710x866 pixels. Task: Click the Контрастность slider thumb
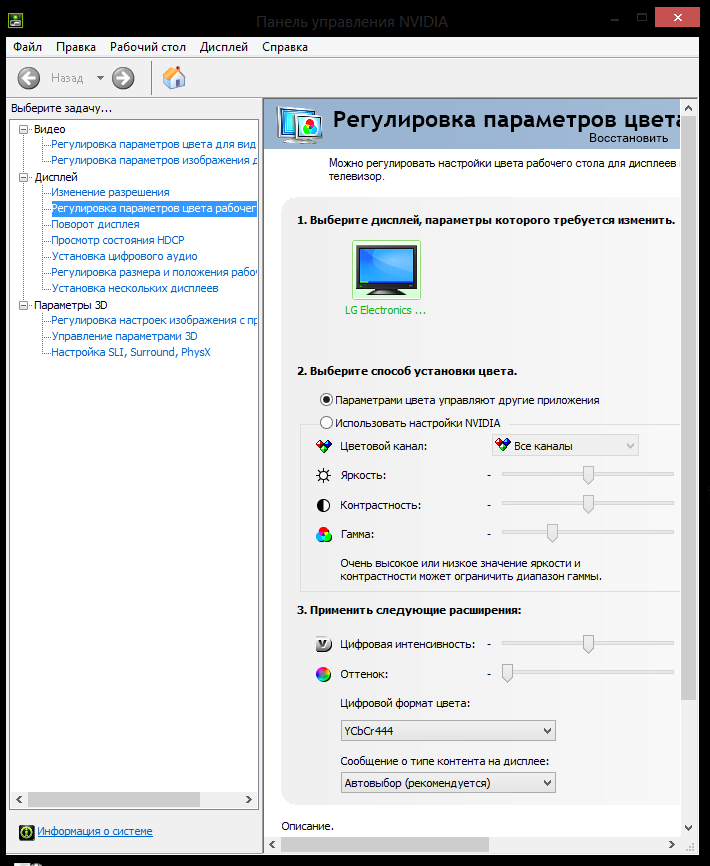pos(588,504)
